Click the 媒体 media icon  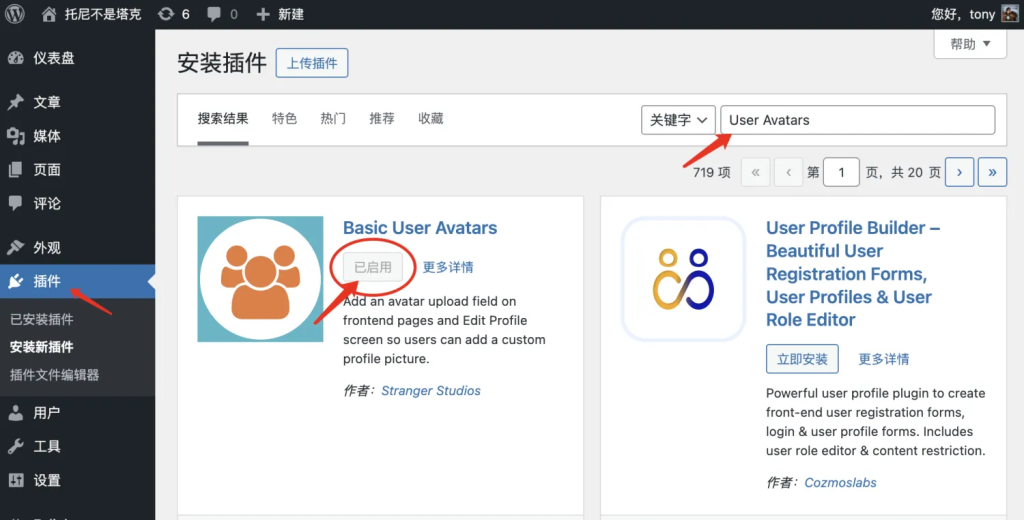pos(16,136)
